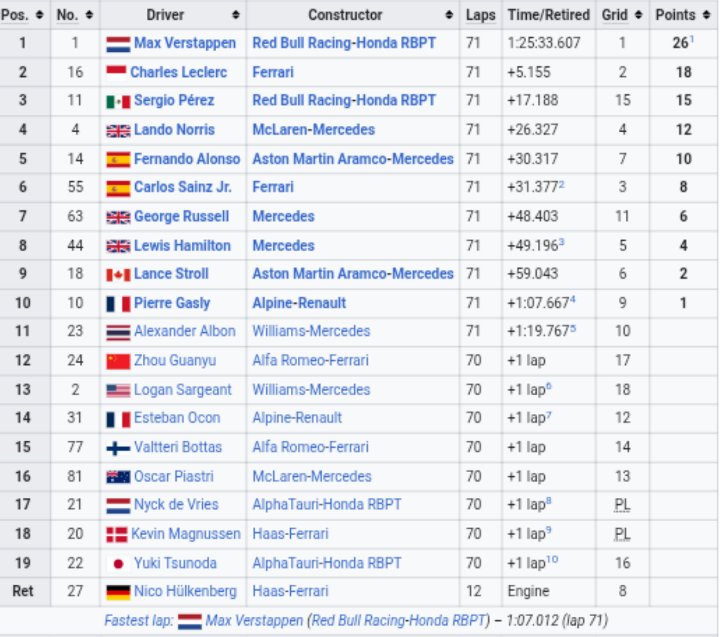Image resolution: width=720 pixels, height=637 pixels.
Task: Click French flag next to Esteban Ocon
Action: pyautogui.click(x=118, y=419)
